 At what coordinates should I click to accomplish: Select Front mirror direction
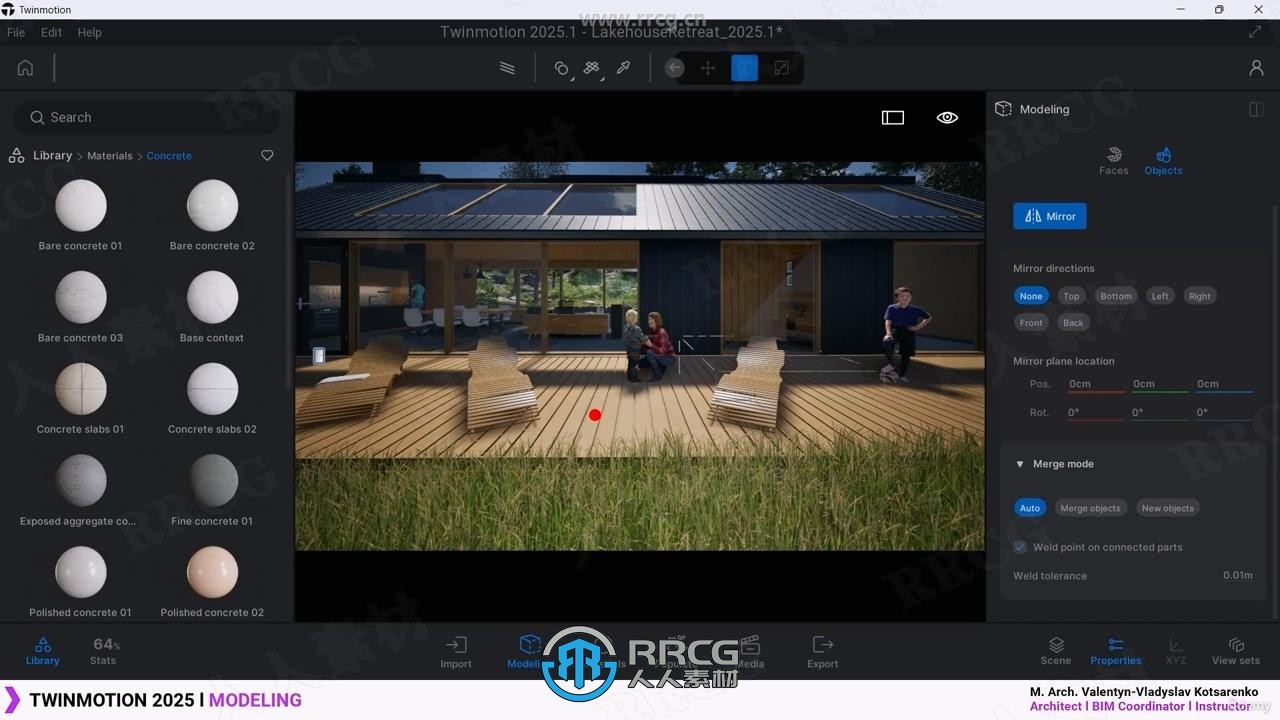1031,323
